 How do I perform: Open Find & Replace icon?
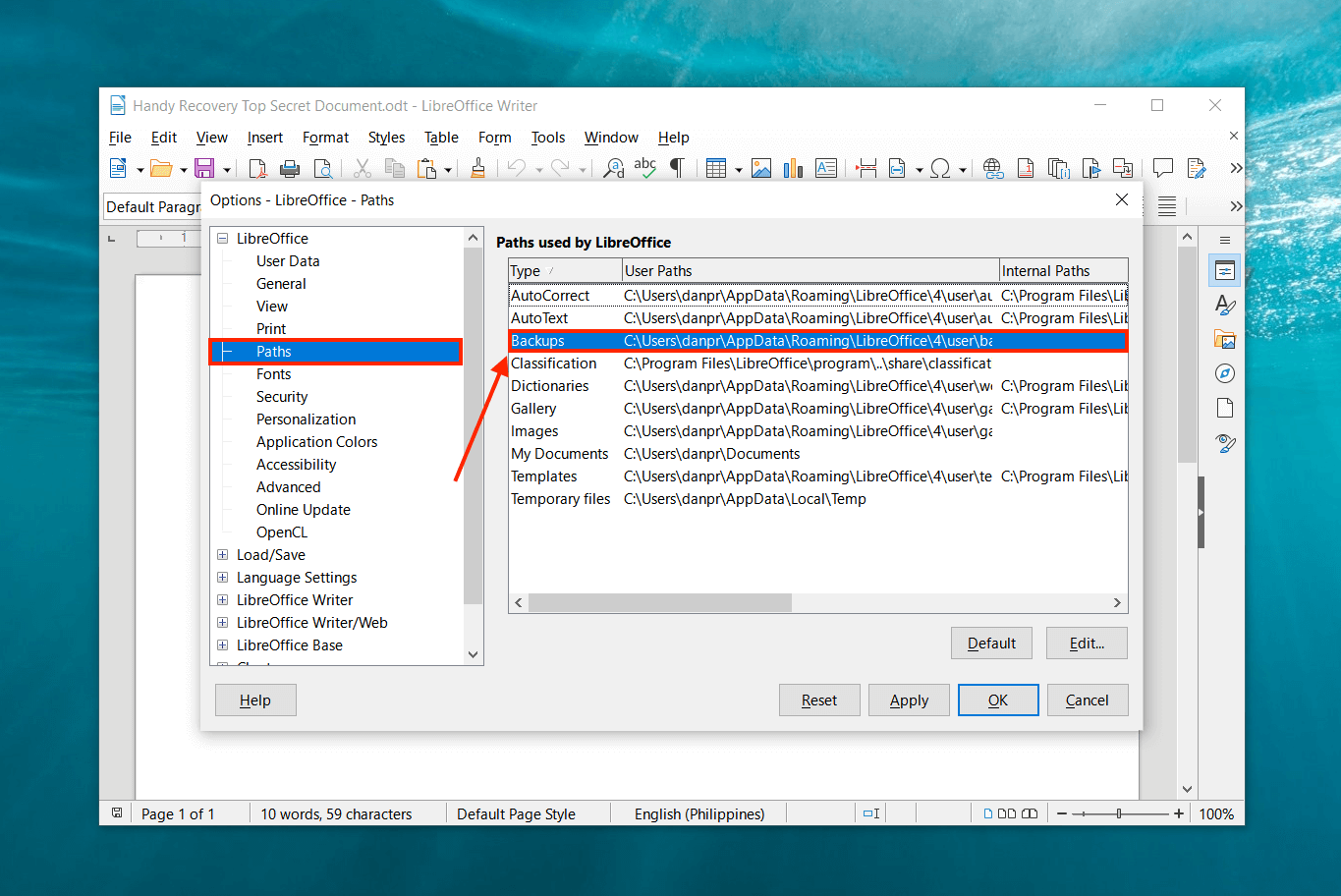point(613,168)
